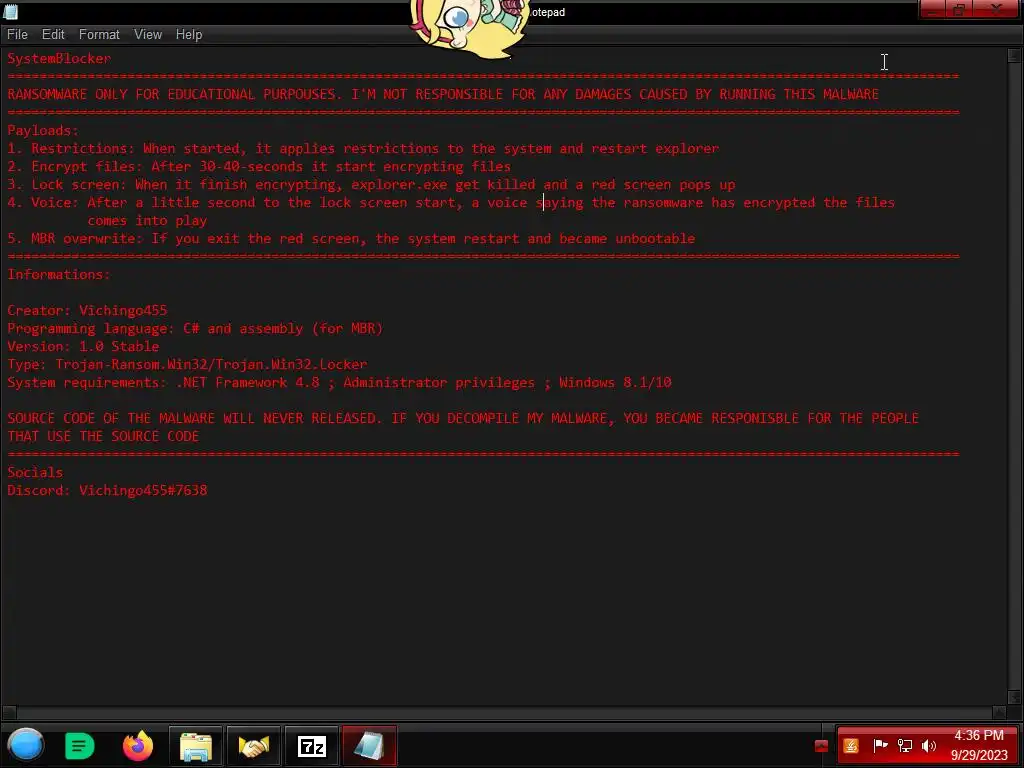Click the '2. Encrypt files' line
The height and width of the screenshot is (768, 1024).
(x=259, y=166)
